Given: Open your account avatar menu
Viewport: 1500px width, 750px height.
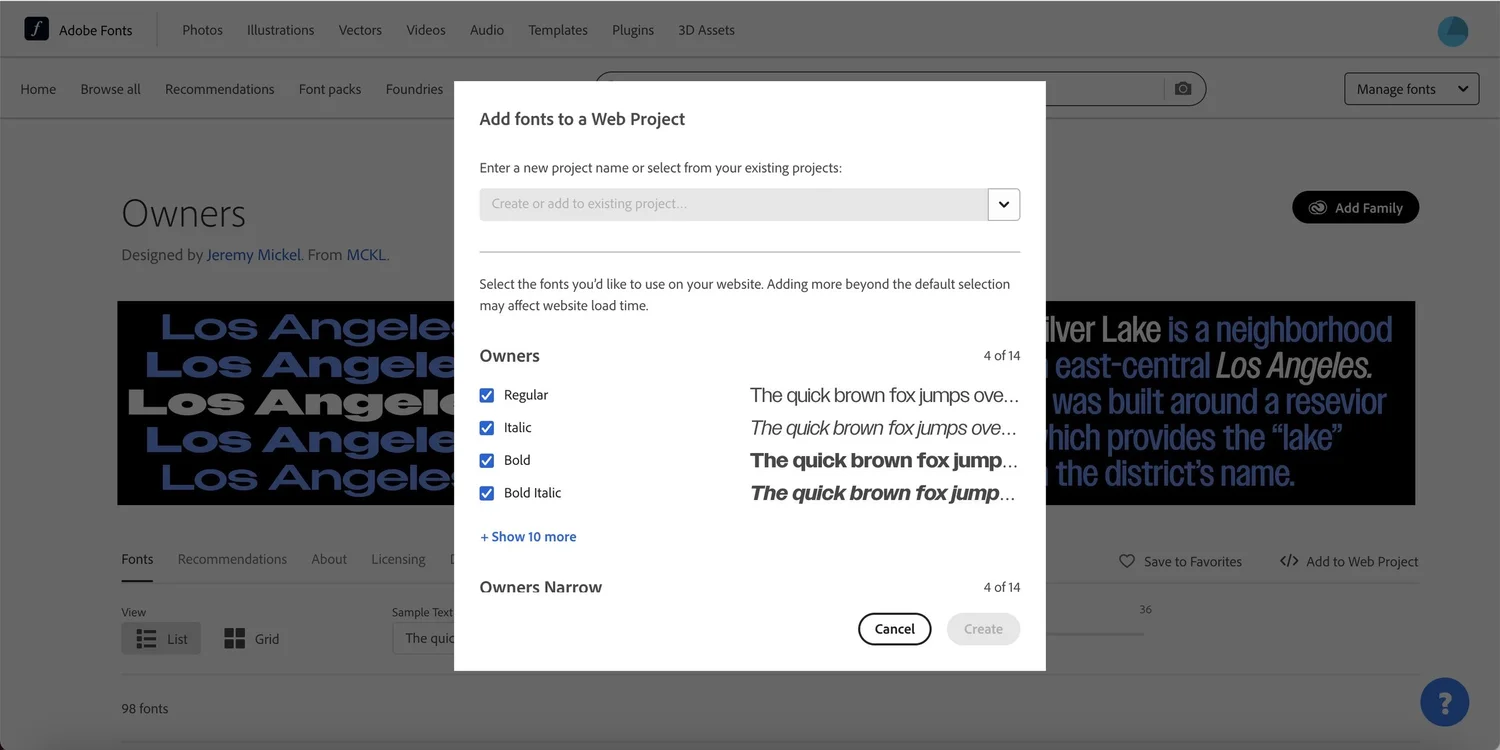Looking at the screenshot, I should tap(1452, 31).
